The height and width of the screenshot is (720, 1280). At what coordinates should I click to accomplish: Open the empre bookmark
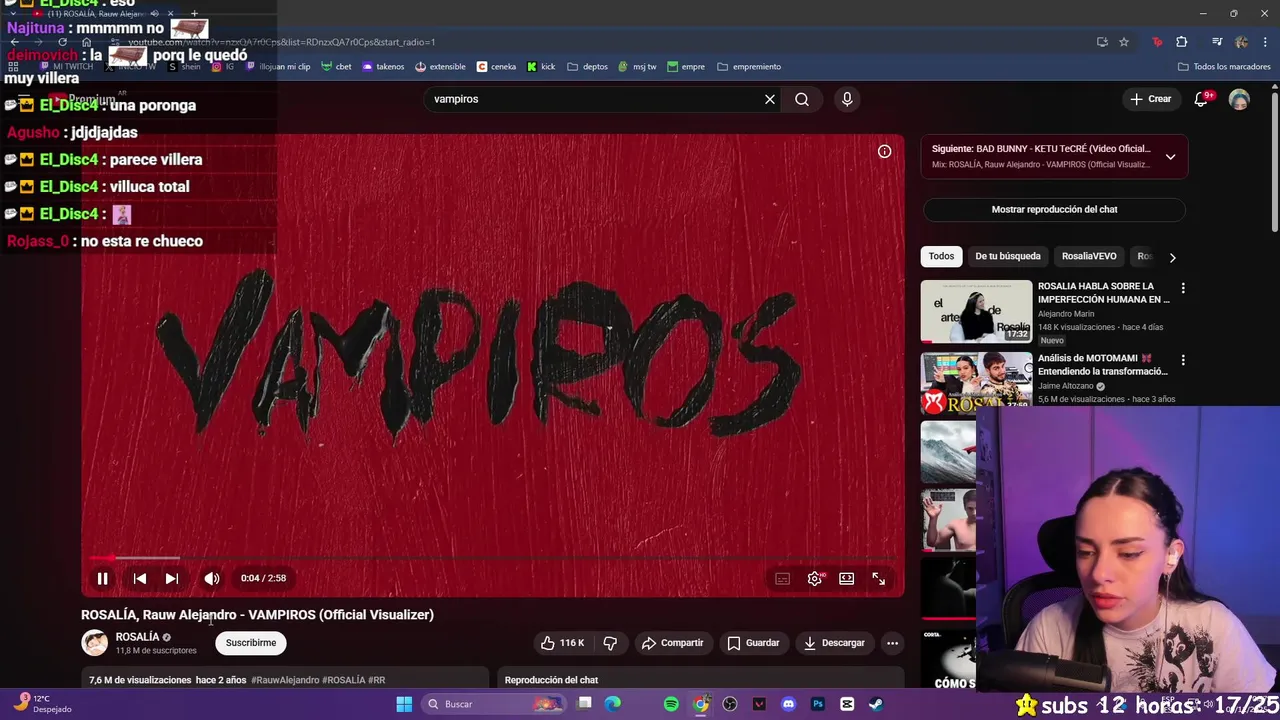686,67
